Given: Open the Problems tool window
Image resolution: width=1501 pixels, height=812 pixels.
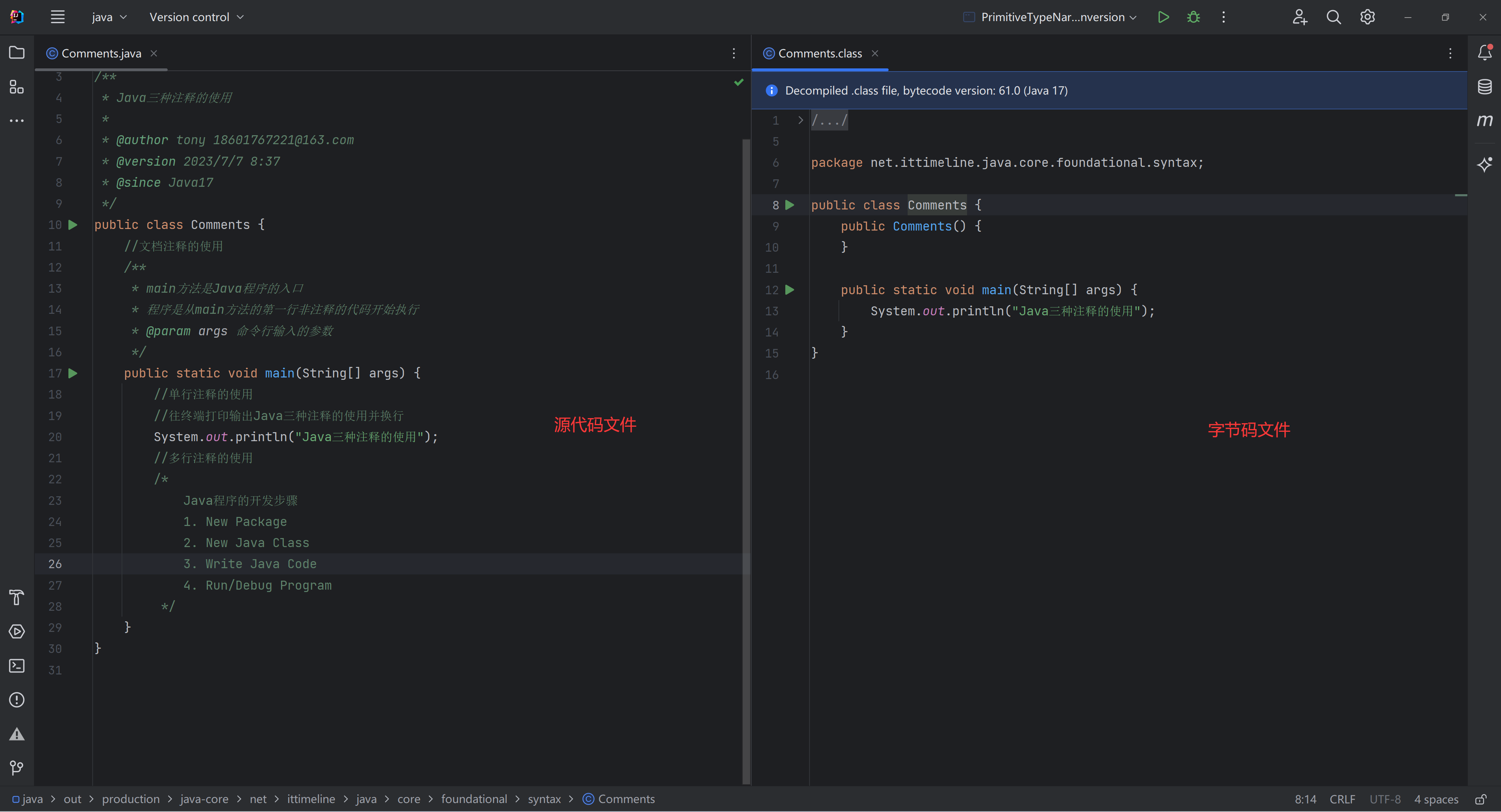Looking at the screenshot, I should tap(17, 699).
